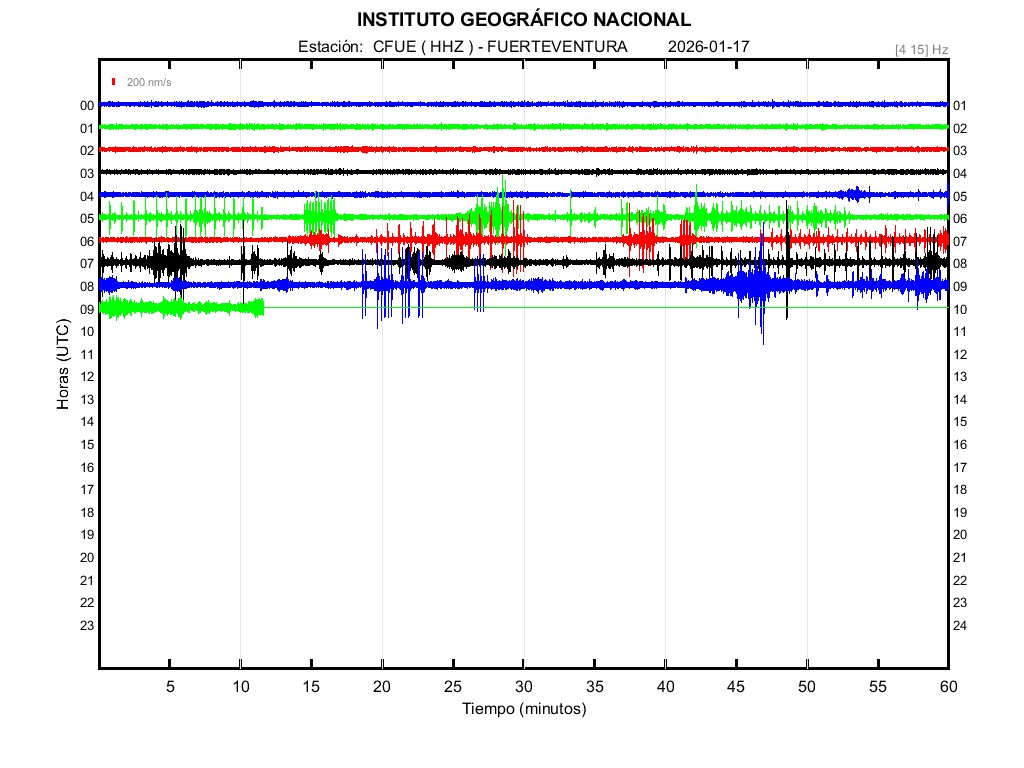Click the 60 minute tick label
Screen dimensions: 1024x768
point(947,687)
